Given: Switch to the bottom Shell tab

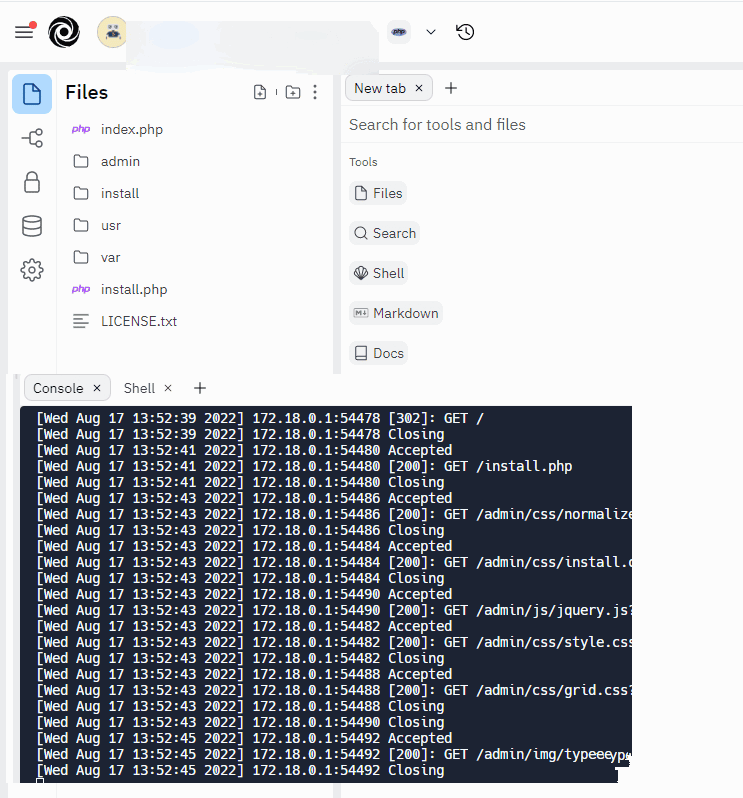Looking at the screenshot, I should 139,388.
